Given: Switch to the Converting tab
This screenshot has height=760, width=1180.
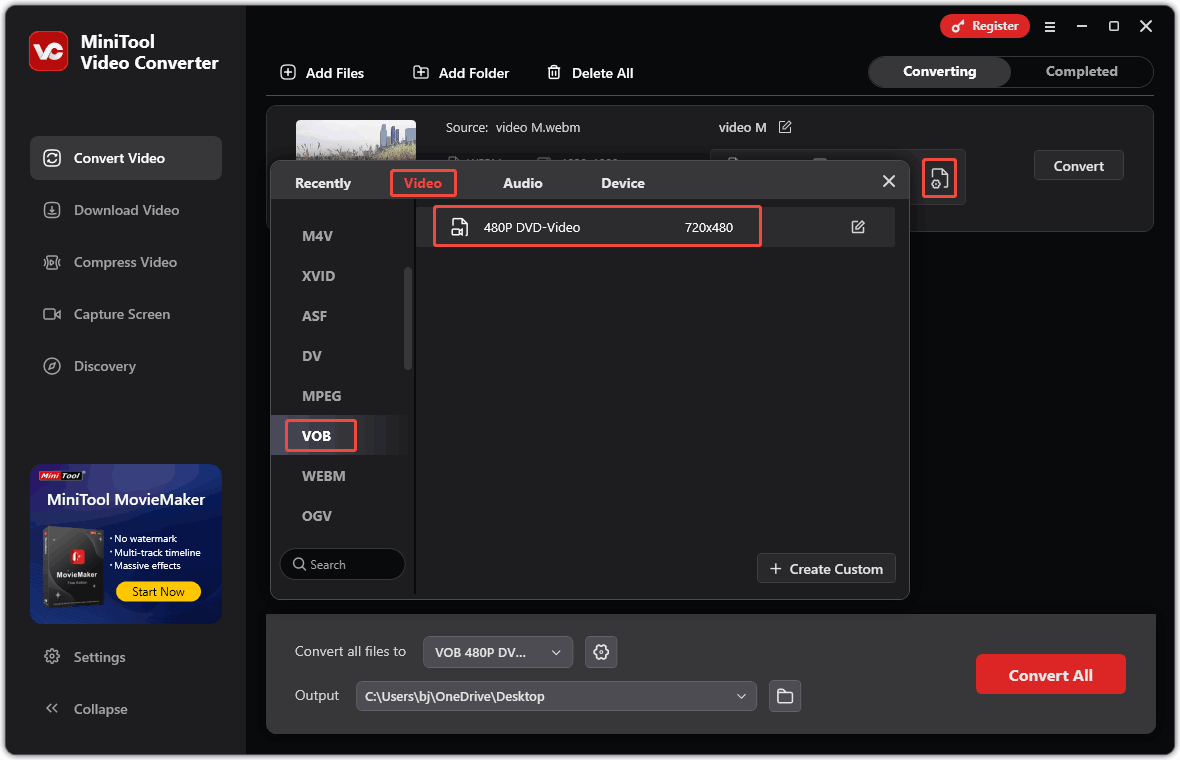Looking at the screenshot, I should (939, 71).
